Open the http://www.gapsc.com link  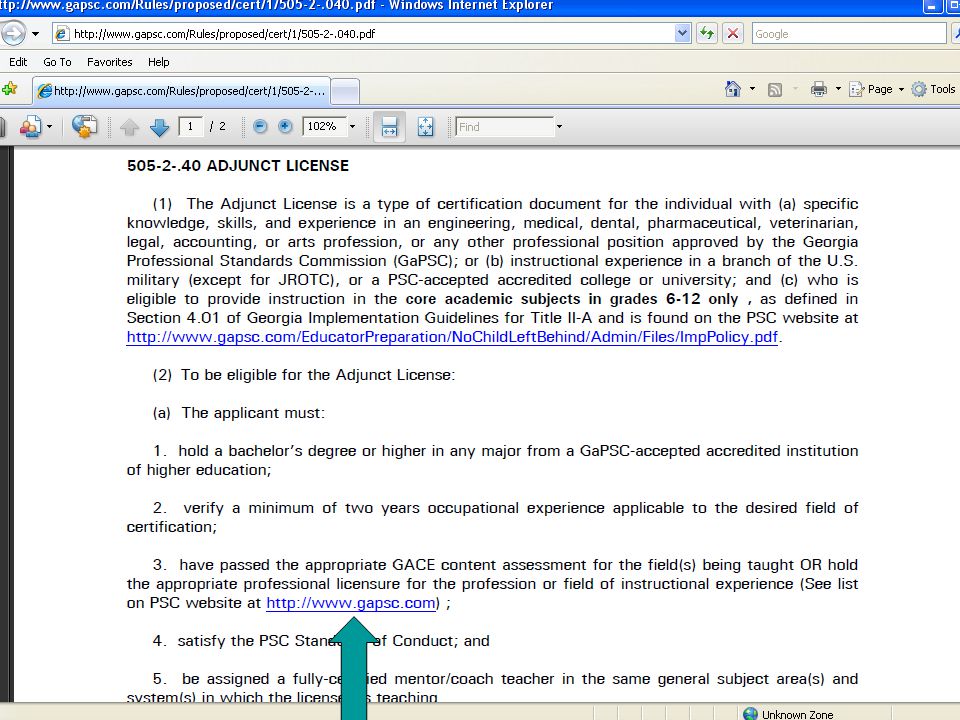[x=351, y=603]
